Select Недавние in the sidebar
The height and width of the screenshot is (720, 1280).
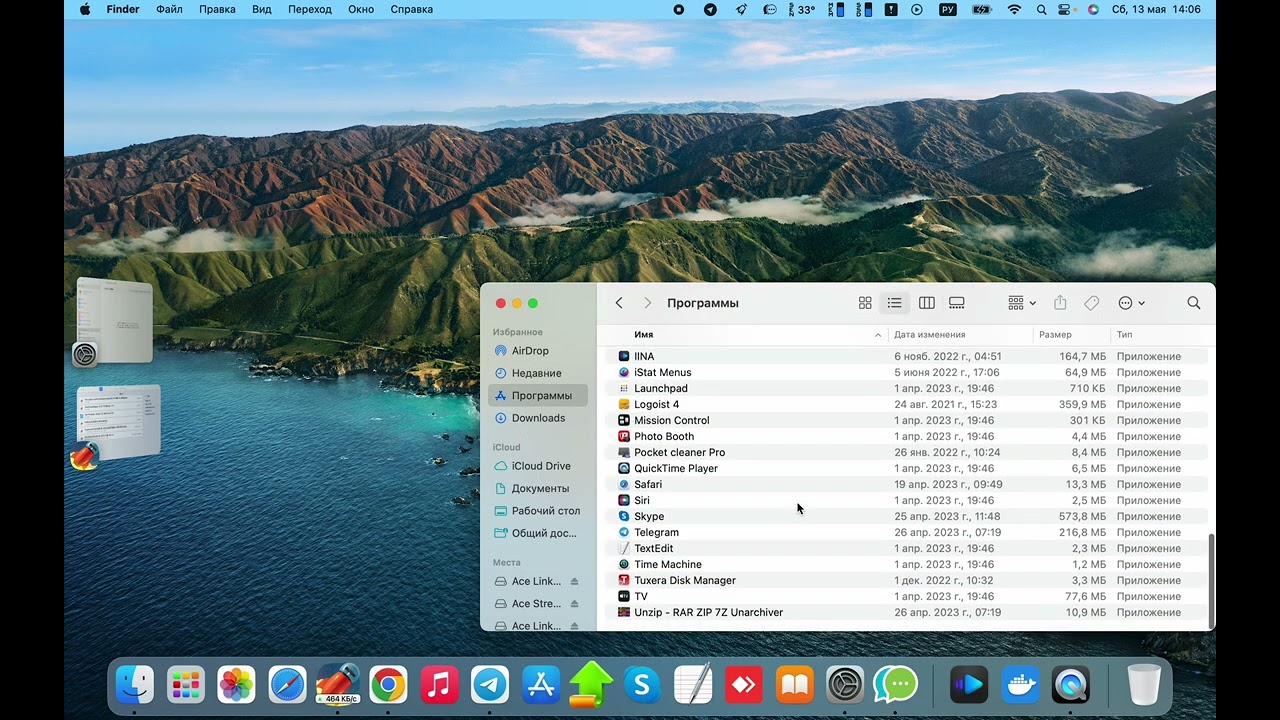coord(538,373)
